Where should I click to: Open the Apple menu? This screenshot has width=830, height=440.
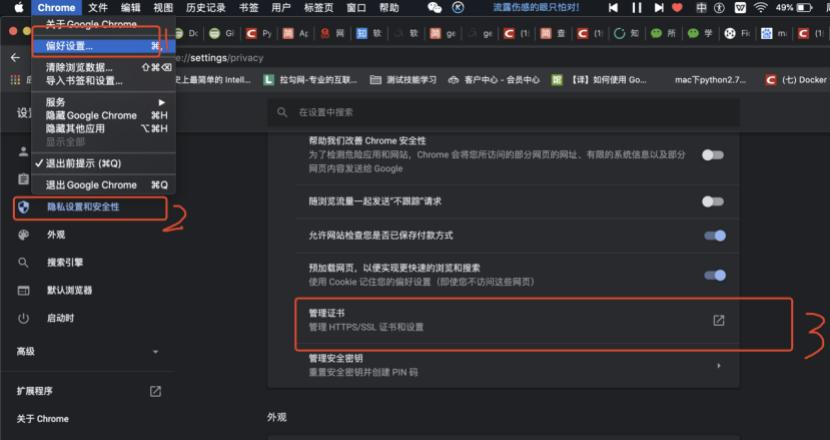point(19,7)
